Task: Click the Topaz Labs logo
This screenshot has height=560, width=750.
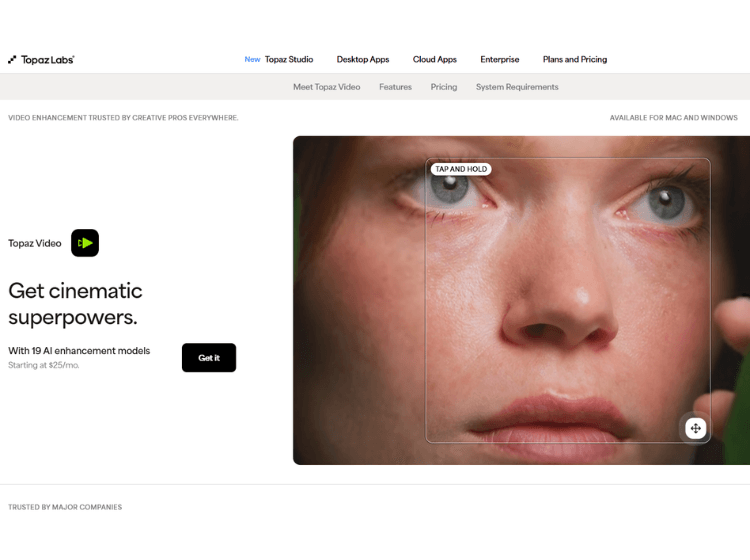Action: [41, 60]
